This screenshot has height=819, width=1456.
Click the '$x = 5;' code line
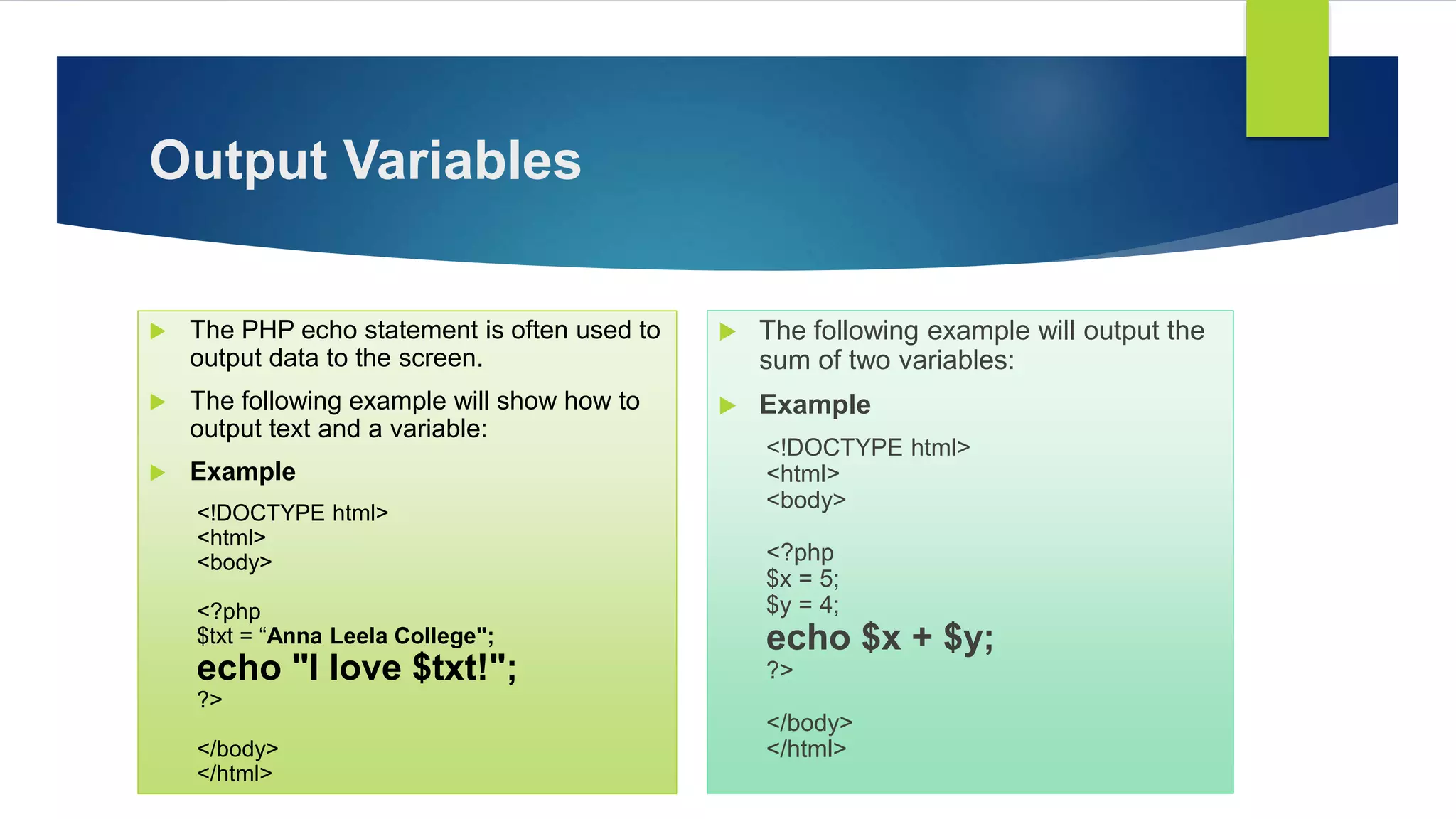(803, 579)
